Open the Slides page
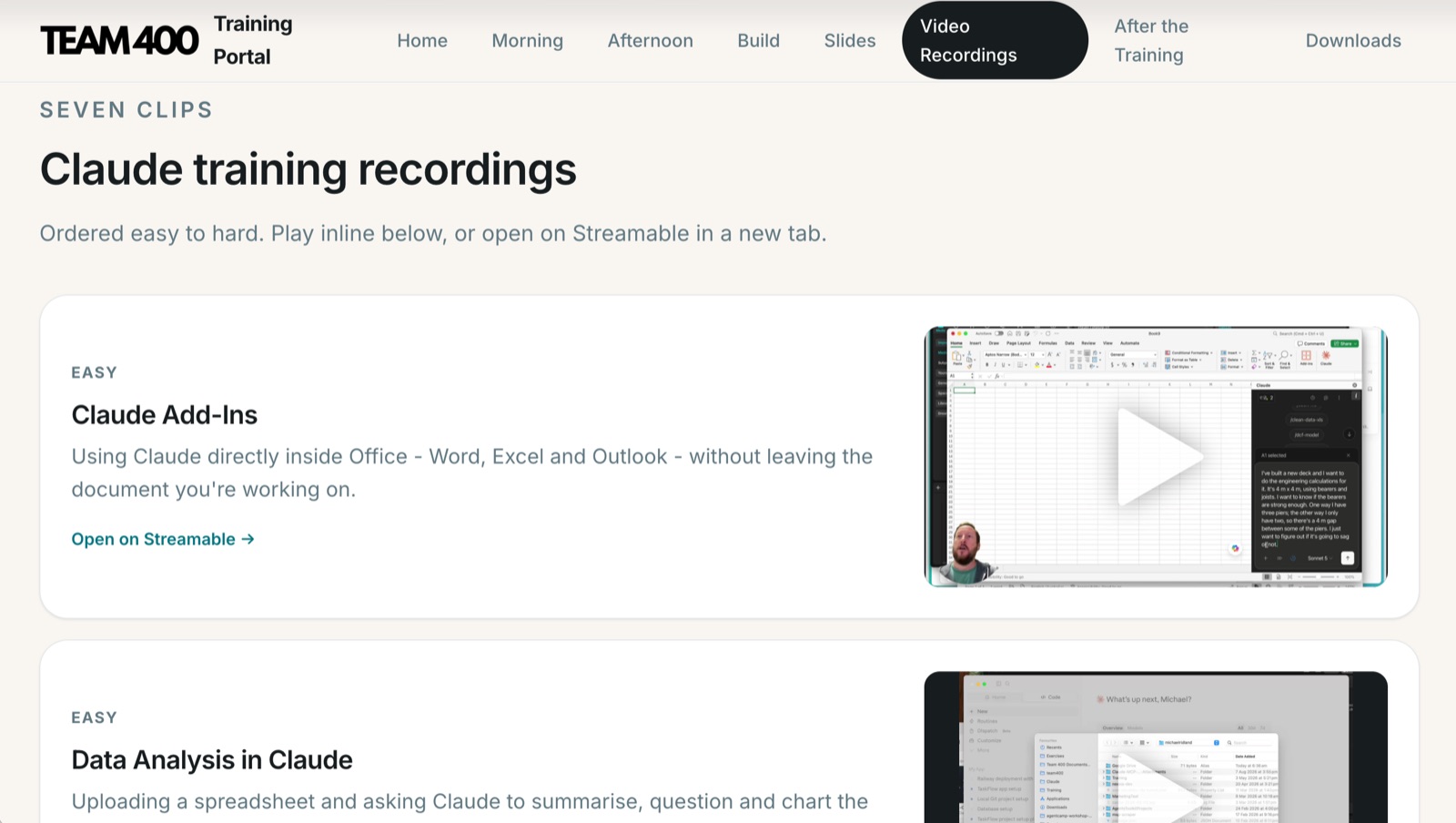This screenshot has height=823, width=1456. (850, 40)
